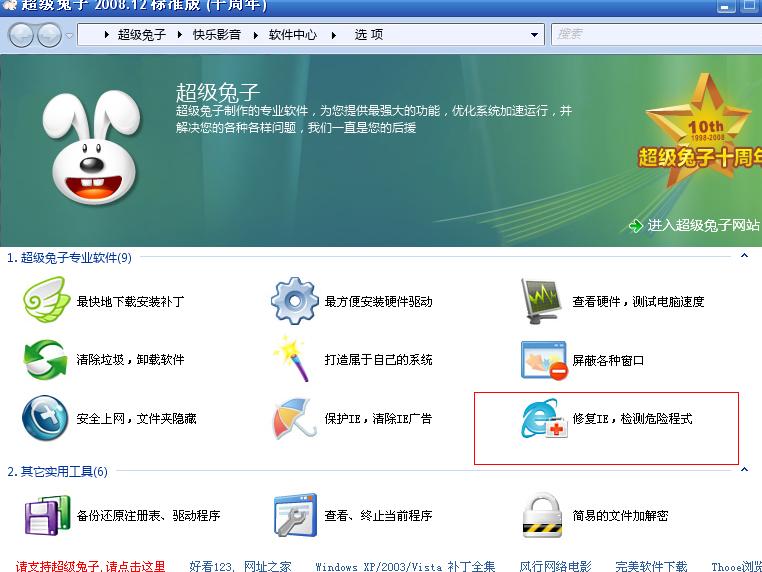Click the 备份还原注册表、驱动程序 label
Viewport: 762px width, 572px height.
click(148, 516)
